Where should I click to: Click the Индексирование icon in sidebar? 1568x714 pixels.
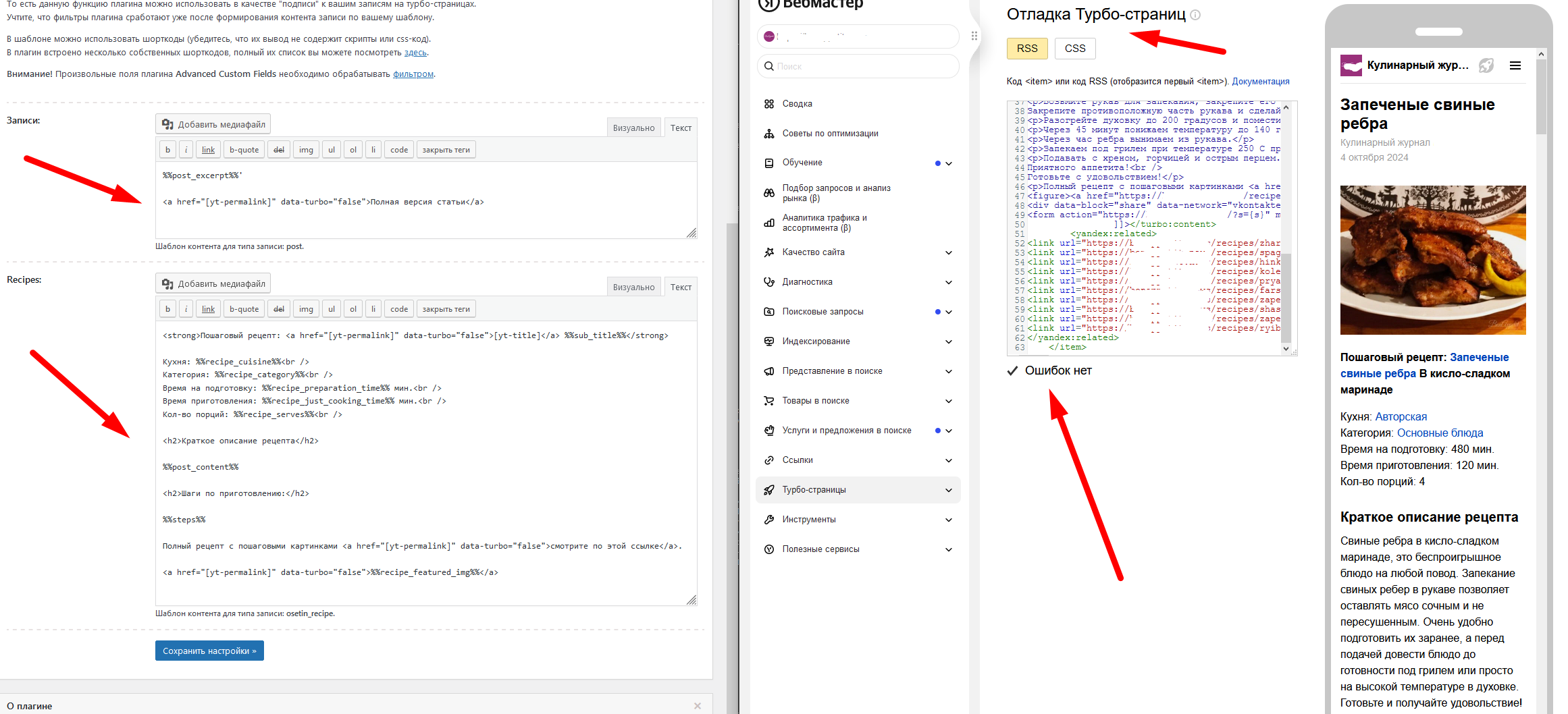coord(768,341)
